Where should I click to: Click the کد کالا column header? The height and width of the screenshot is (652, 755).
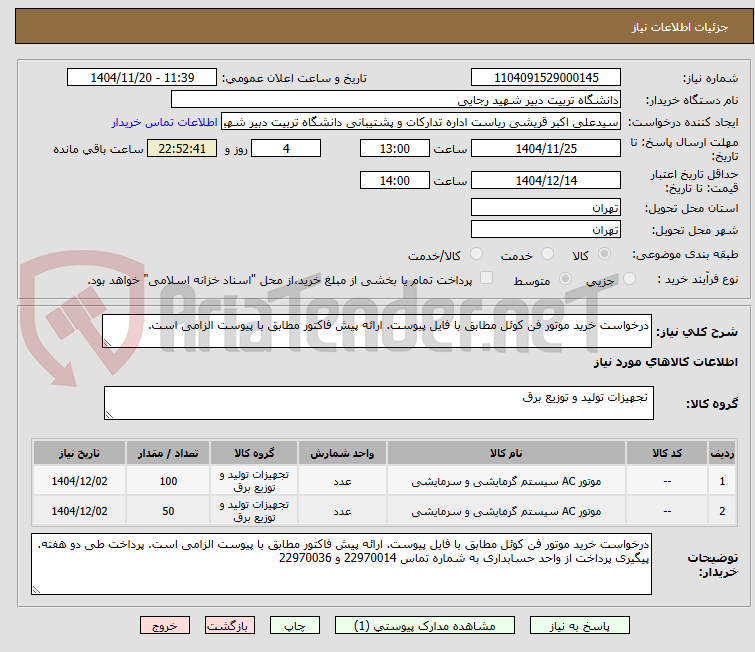click(667, 453)
